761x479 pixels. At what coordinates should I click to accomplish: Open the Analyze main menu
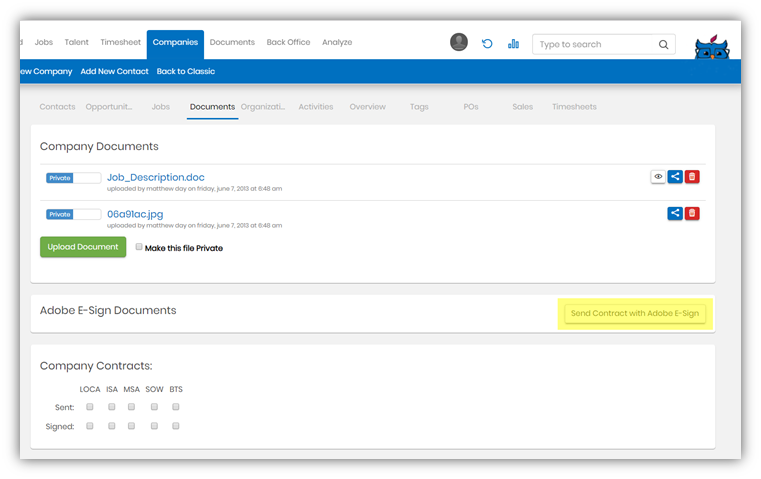pos(337,42)
